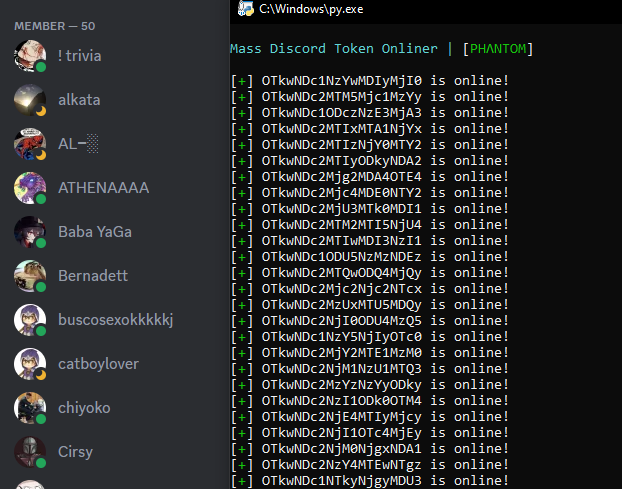Screen dimensions: 622x489
Task: Click token line OTkwNDc2NjM0NjgxNDA1
Action: click(x=370, y=449)
